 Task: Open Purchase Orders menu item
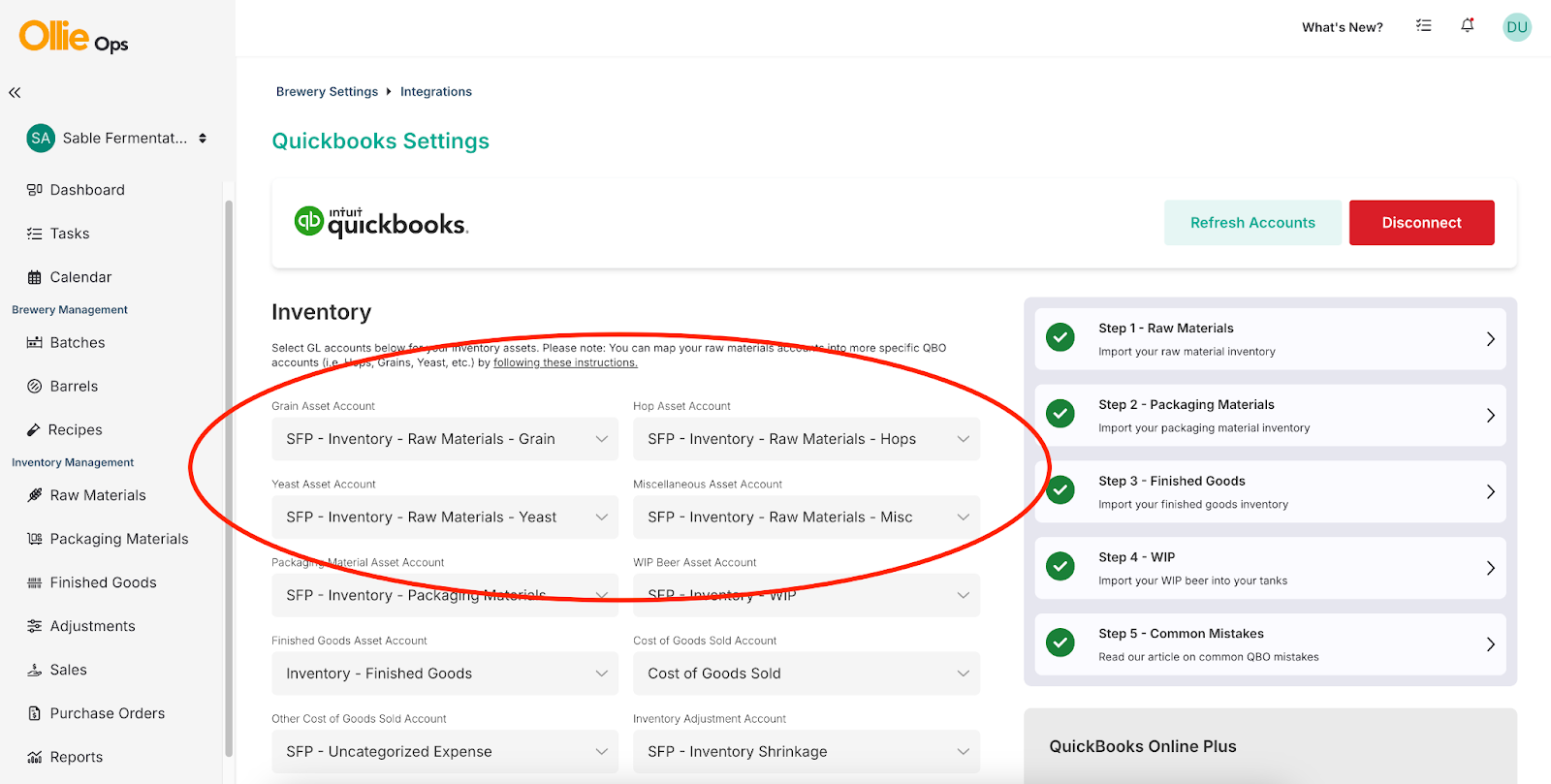(x=108, y=713)
